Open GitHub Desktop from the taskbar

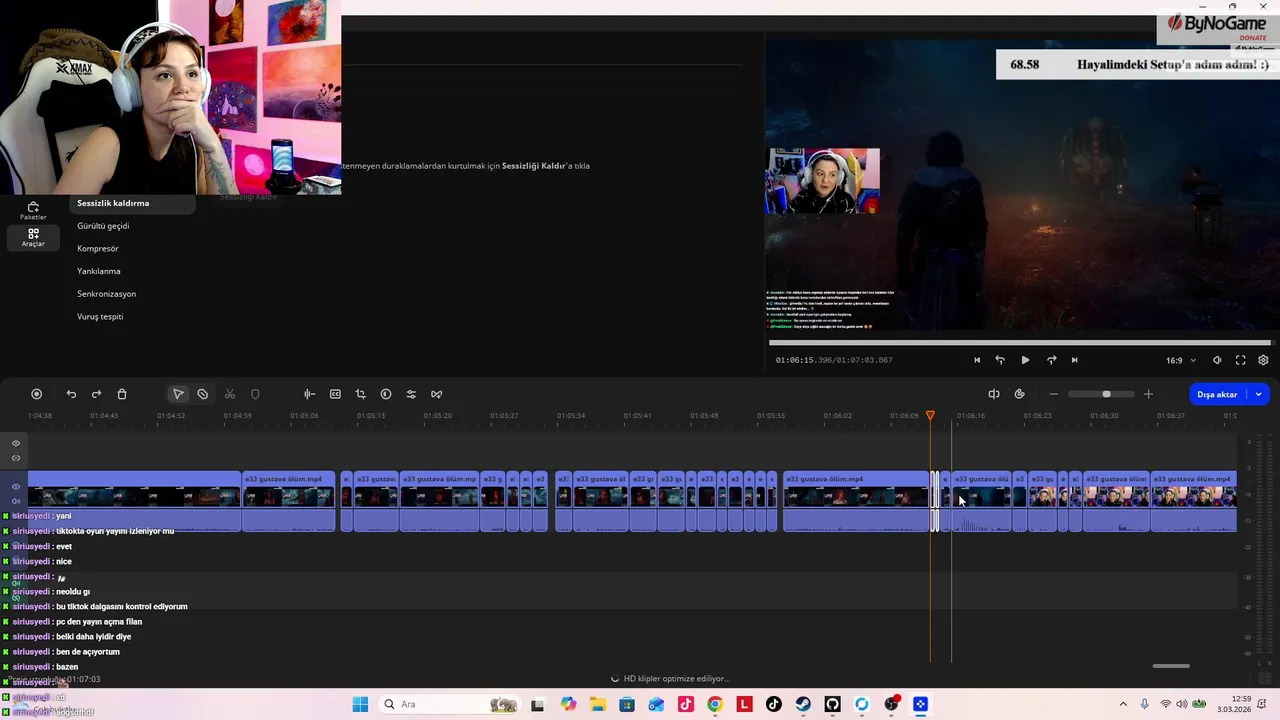(x=832, y=704)
